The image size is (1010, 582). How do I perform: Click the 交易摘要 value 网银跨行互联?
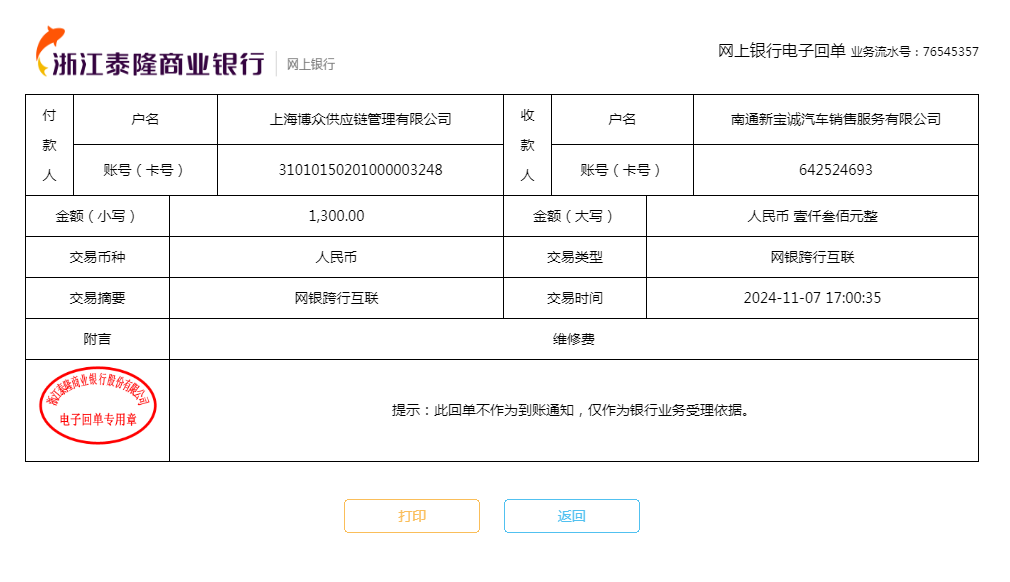[336, 298]
